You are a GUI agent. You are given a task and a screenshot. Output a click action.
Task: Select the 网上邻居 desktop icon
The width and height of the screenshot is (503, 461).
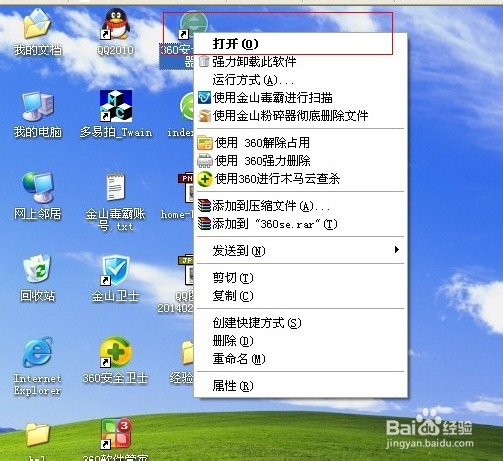[38, 187]
